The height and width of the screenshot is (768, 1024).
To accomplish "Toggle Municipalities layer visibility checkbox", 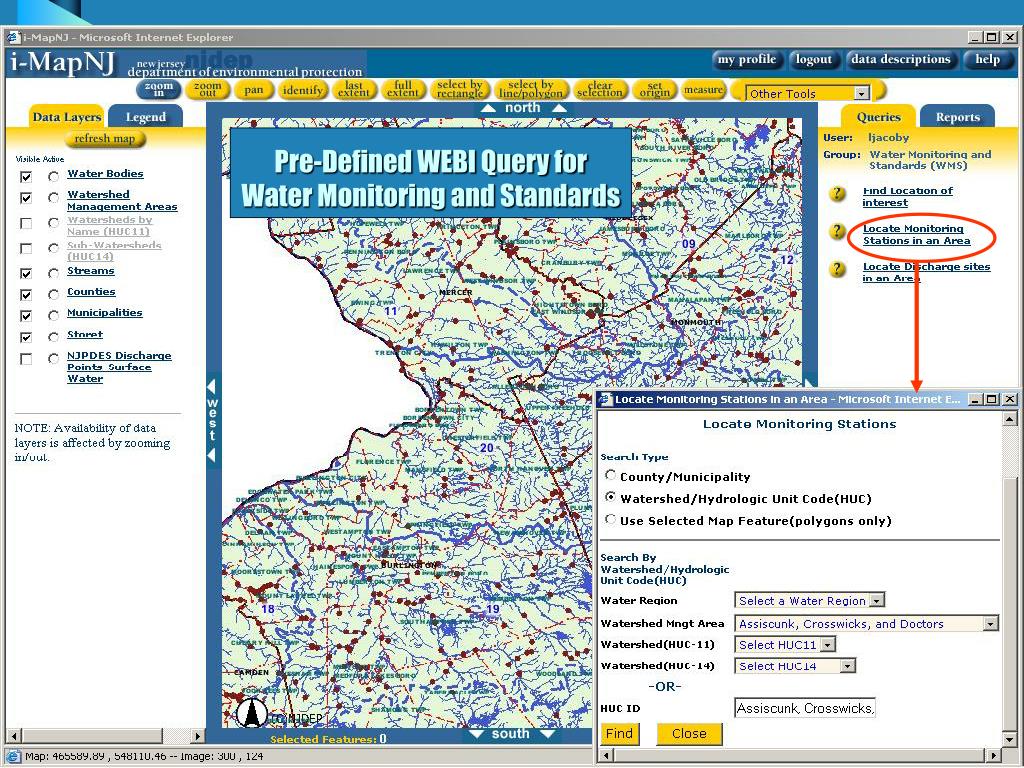I will (26, 315).
